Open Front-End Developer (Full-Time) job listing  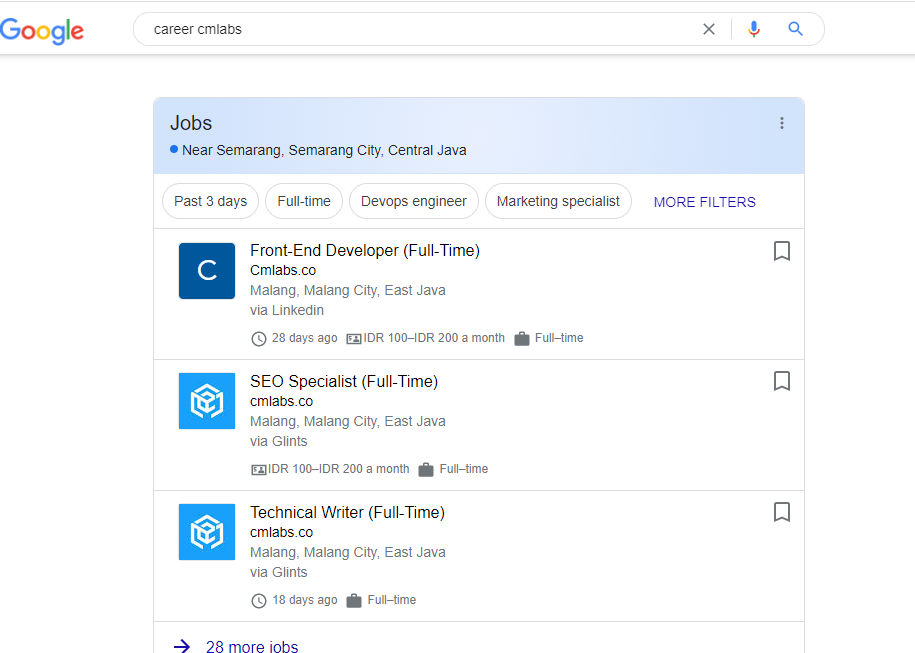pyautogui.click(x=365, y=250)
